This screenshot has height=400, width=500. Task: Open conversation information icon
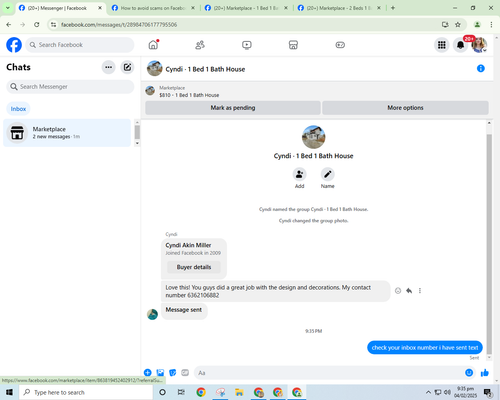click(x=481, y=69)
